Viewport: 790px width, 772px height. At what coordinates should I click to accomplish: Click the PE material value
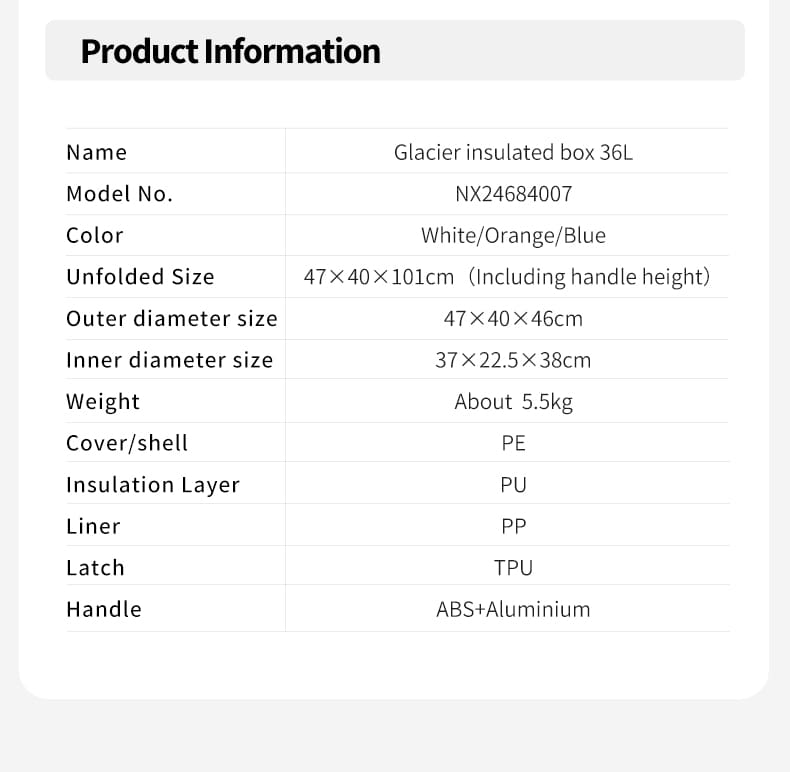[x=513, y=443]
